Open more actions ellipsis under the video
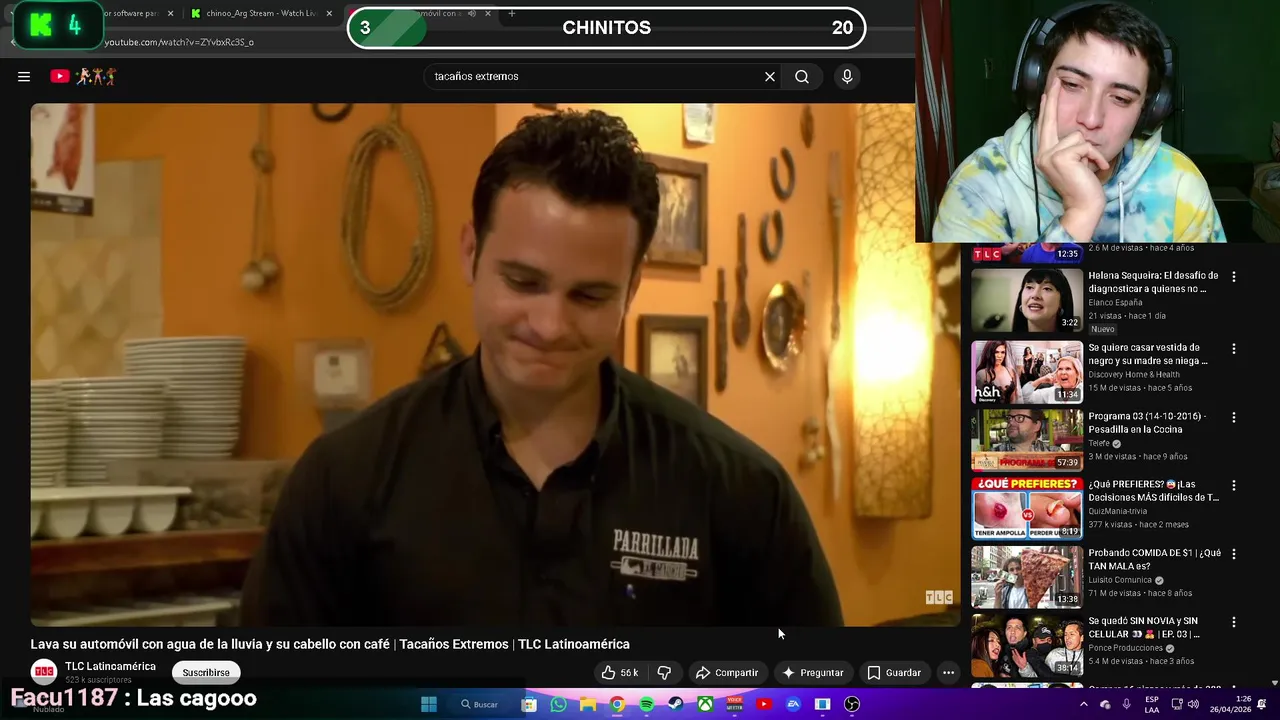Image resolution: width=1280 pixels, height=720 pixels. pos(948,673)
